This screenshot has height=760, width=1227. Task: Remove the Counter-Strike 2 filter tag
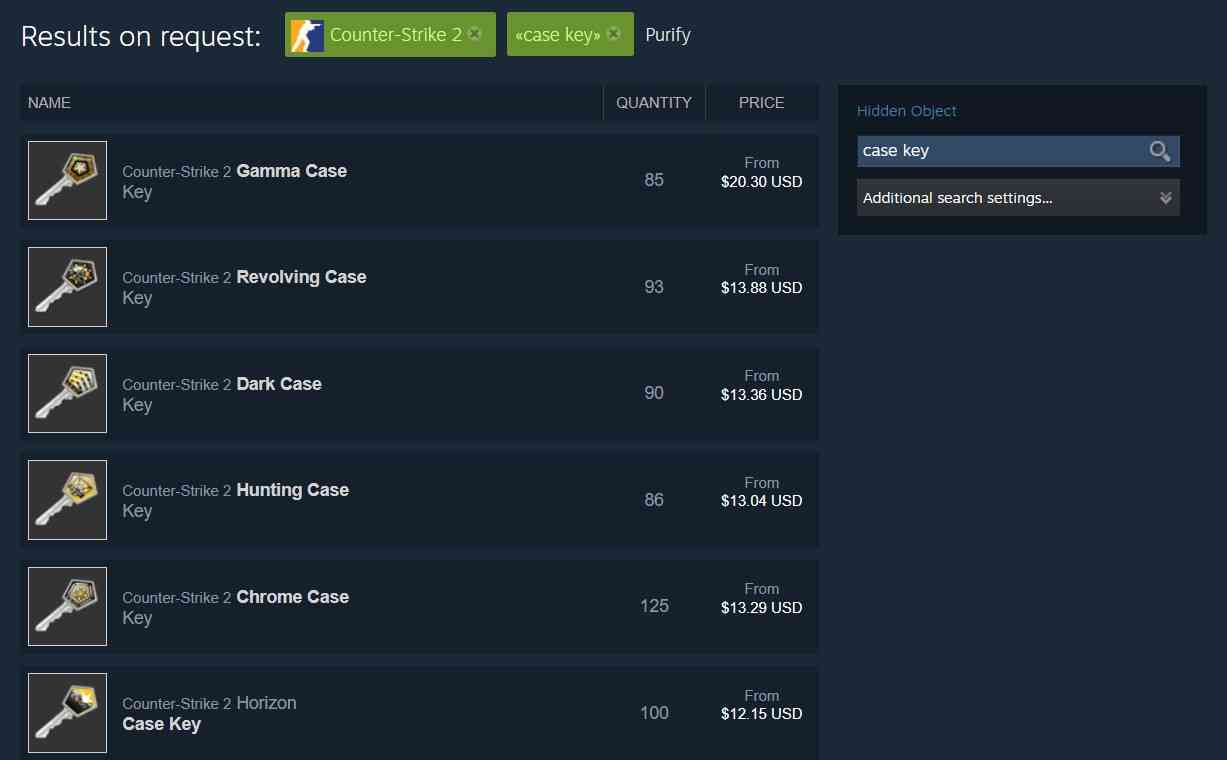[475, 34]
